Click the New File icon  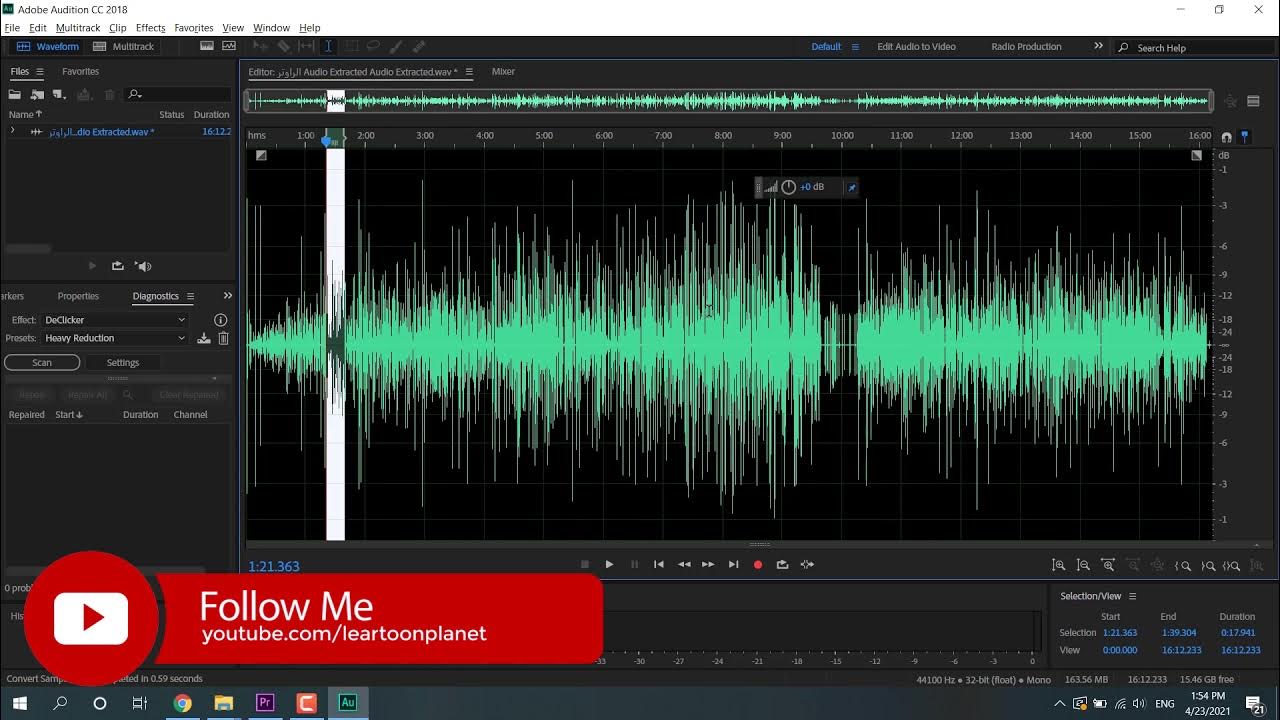tap(59, 94)
